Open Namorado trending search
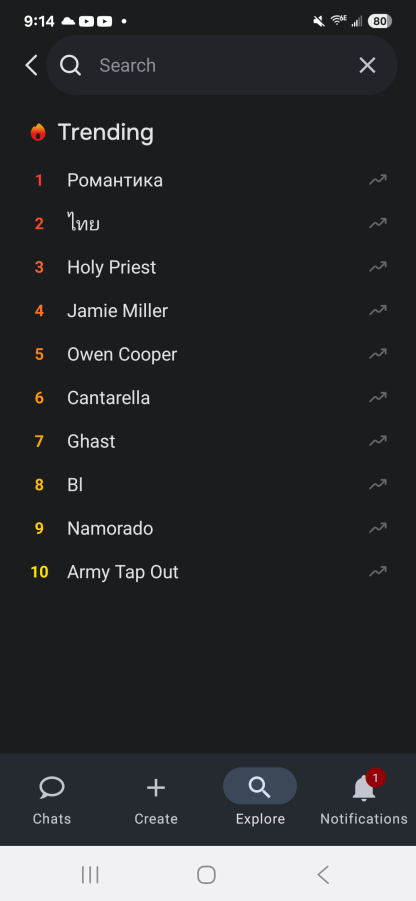The image size is (416, 901). click(208, 529)
